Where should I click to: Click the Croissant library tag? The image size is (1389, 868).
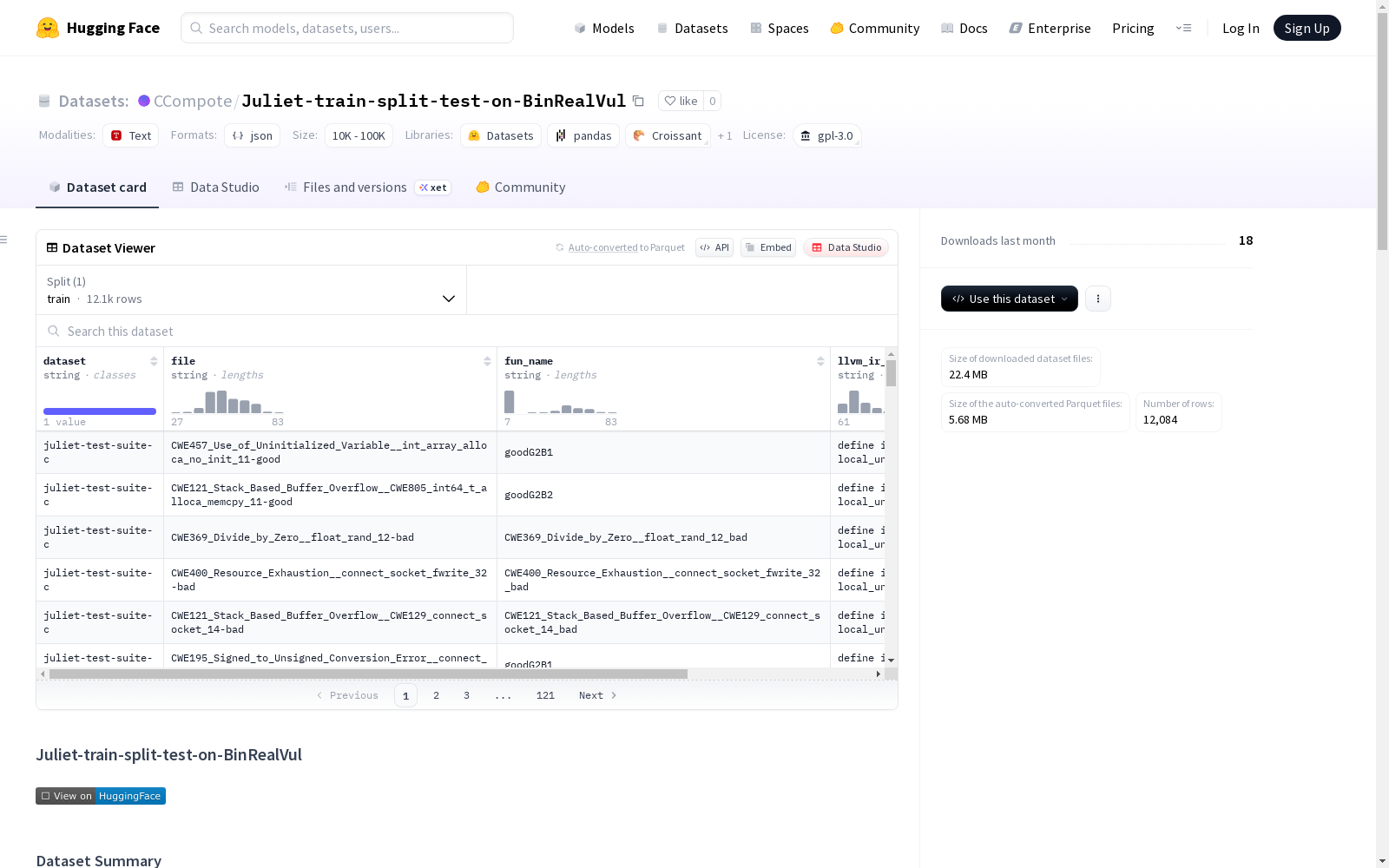668,135
